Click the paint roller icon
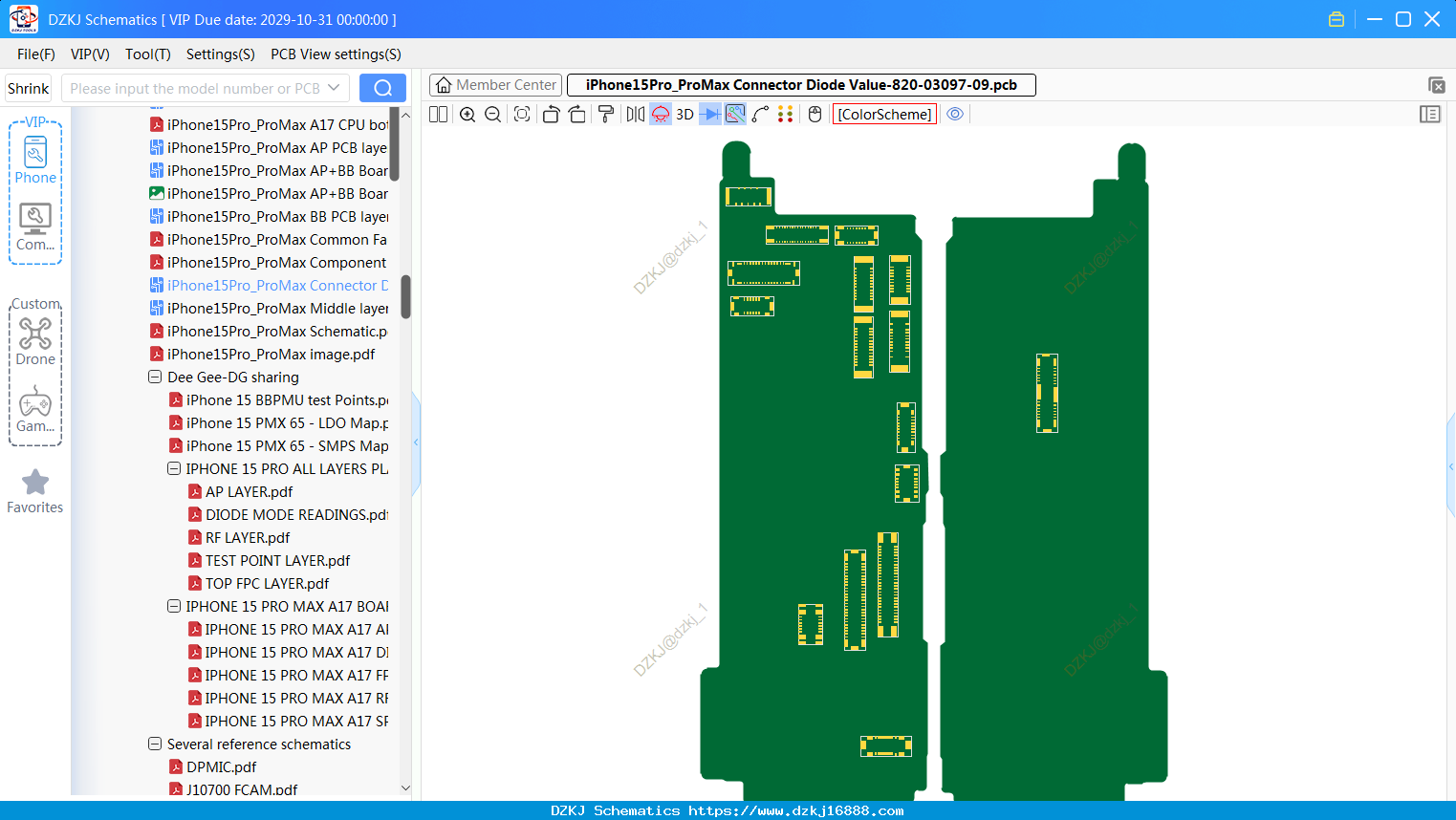 (x=606, y=115)
